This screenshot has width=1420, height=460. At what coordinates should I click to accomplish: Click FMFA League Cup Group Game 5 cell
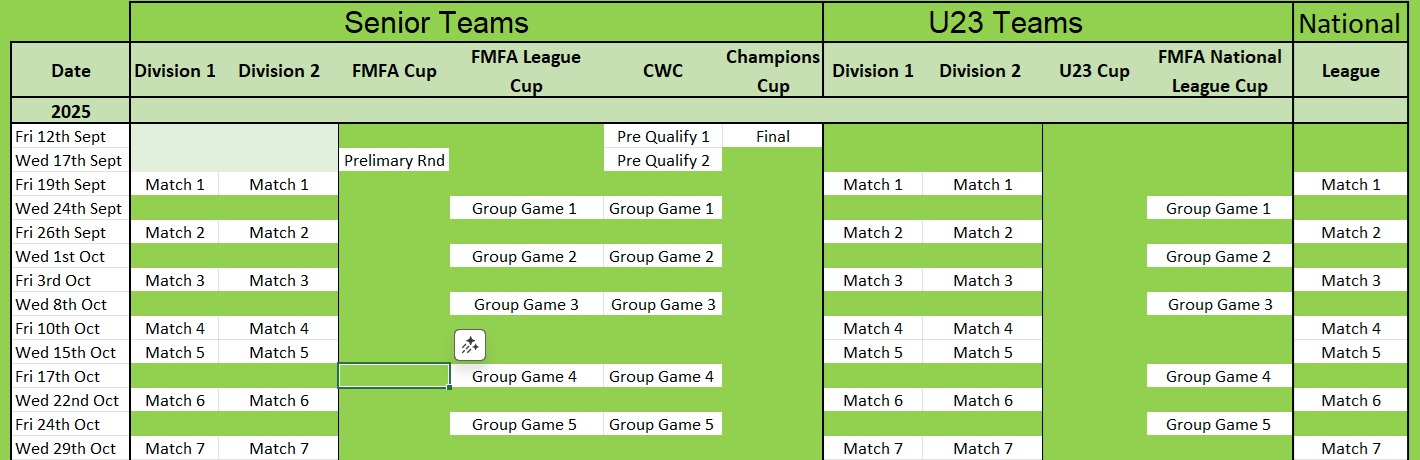coord(526,424)
